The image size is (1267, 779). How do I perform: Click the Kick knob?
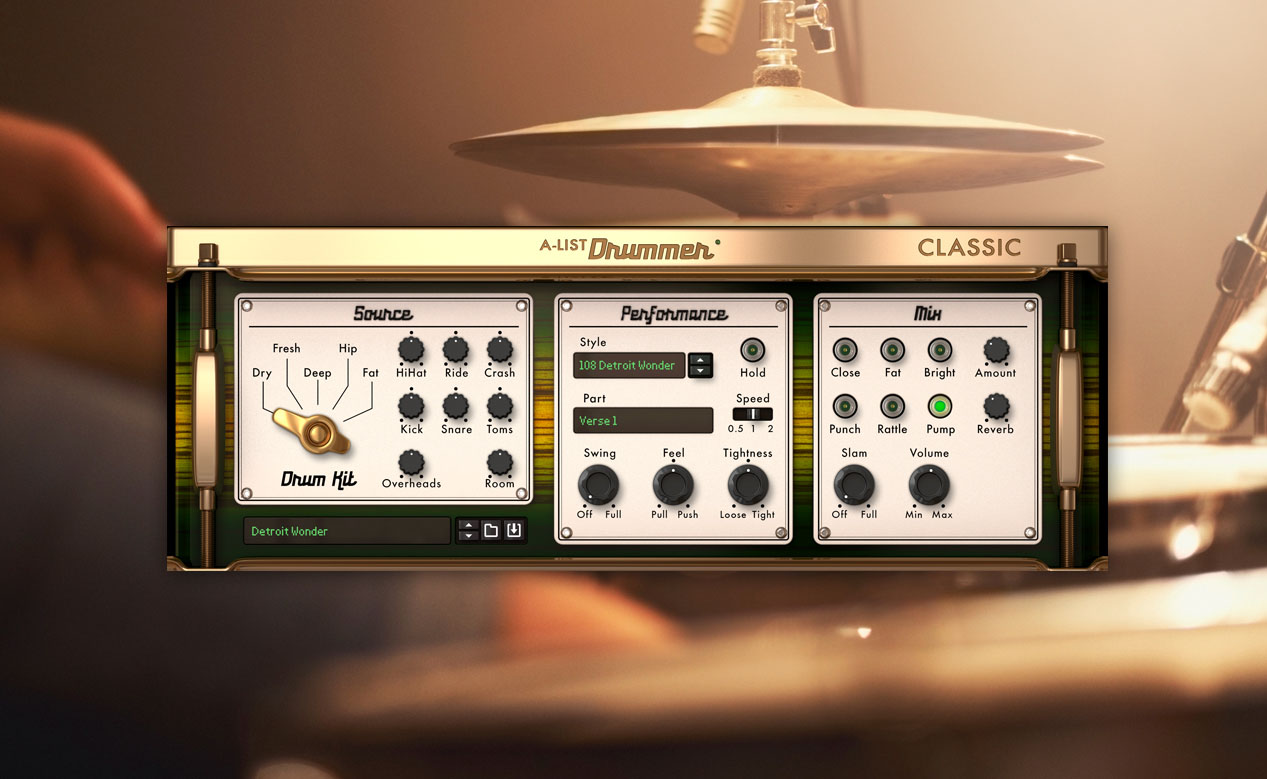[411, 405]
